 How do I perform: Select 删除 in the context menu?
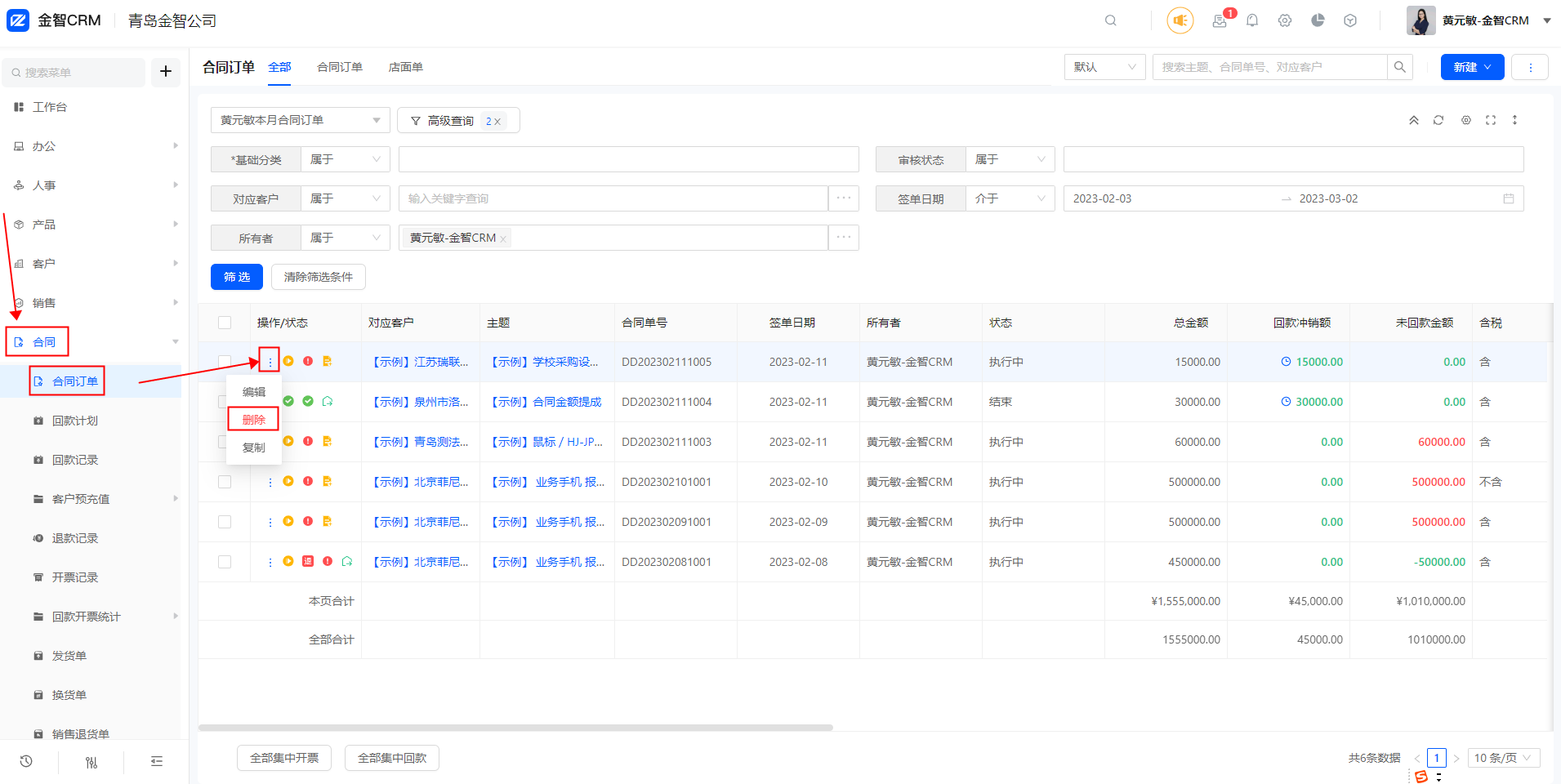click(253, 419)
